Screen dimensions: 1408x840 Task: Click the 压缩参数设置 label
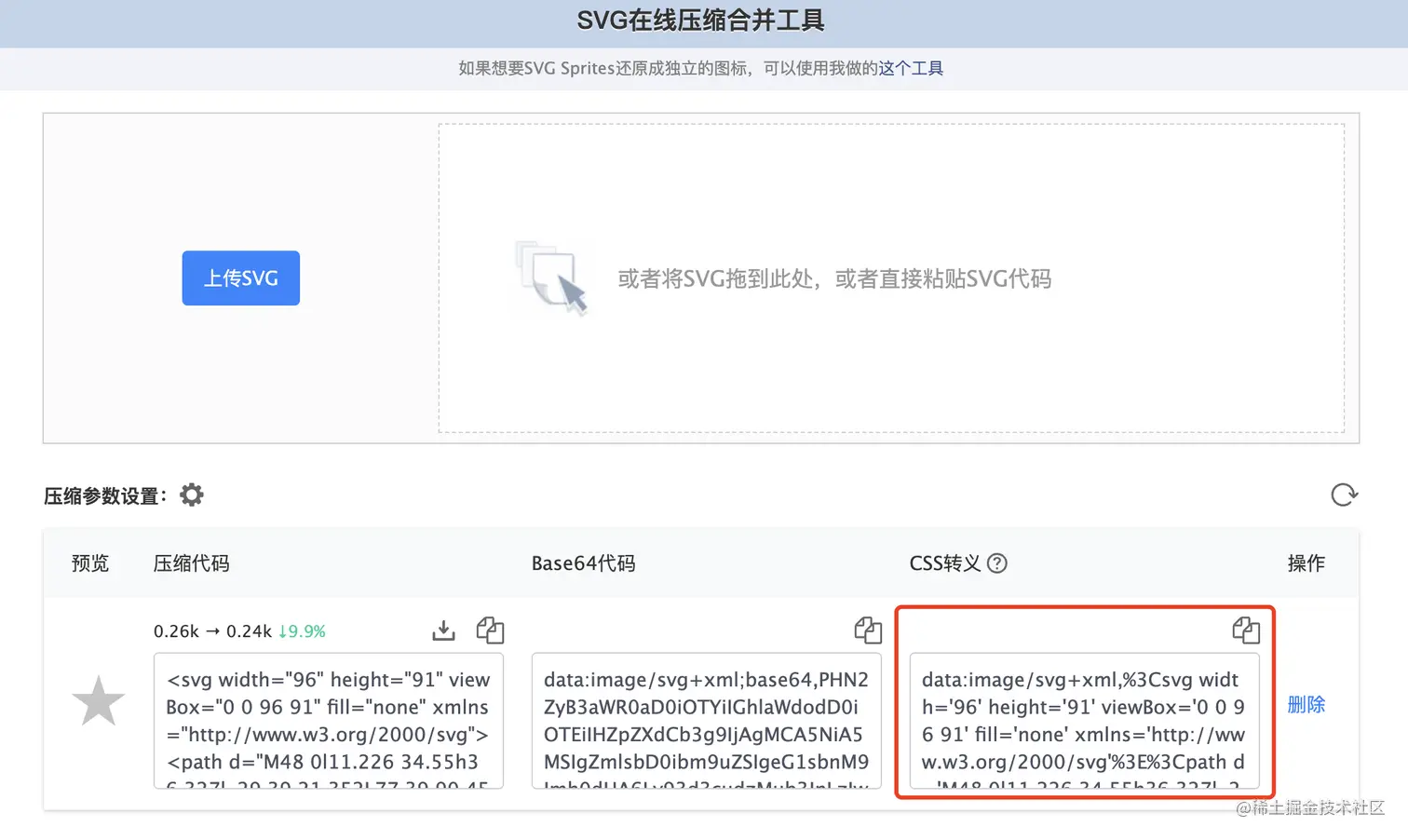pyautogui.click(x=105, y=495)
